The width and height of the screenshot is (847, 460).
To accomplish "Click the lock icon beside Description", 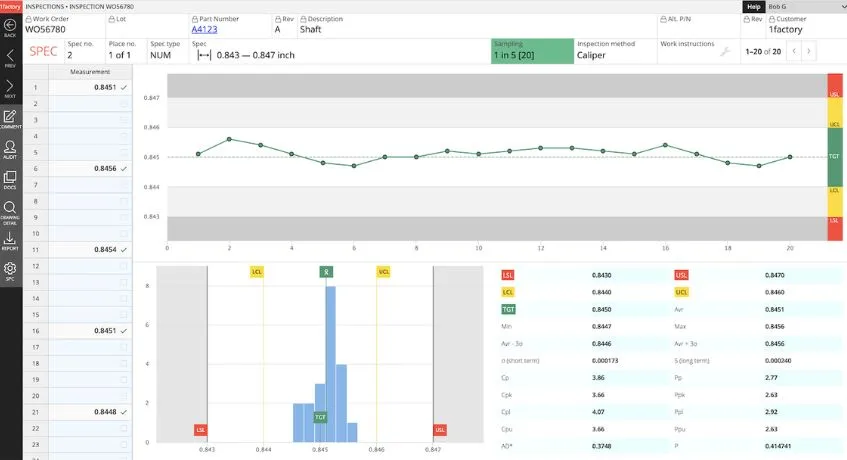I will click(304, 19).
